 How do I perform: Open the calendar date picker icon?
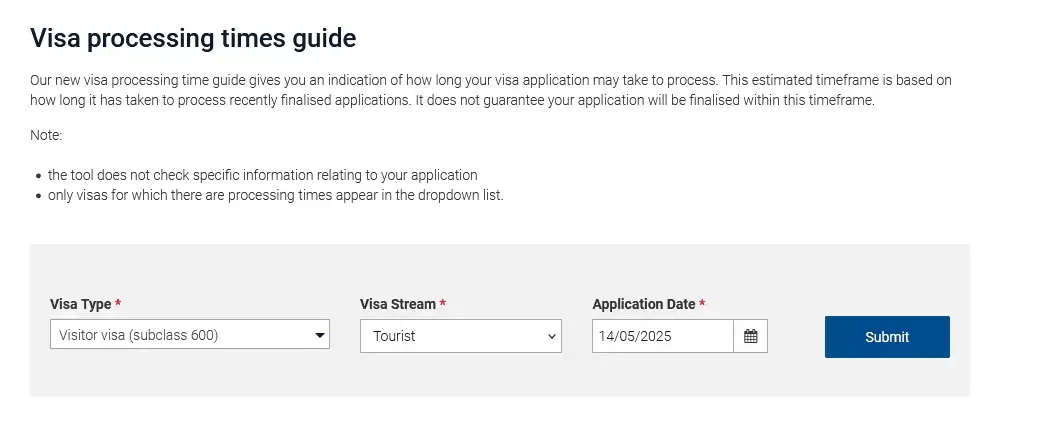[750, 336]
